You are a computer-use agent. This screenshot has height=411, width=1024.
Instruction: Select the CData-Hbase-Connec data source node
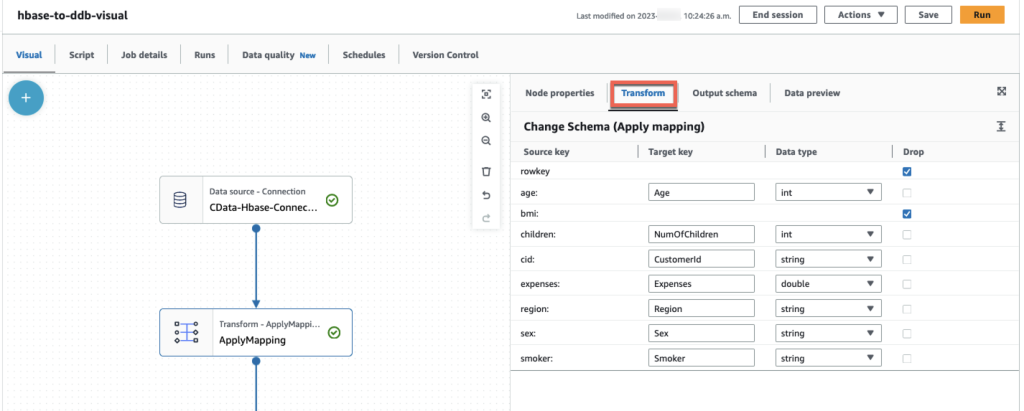tap(255, 200)
